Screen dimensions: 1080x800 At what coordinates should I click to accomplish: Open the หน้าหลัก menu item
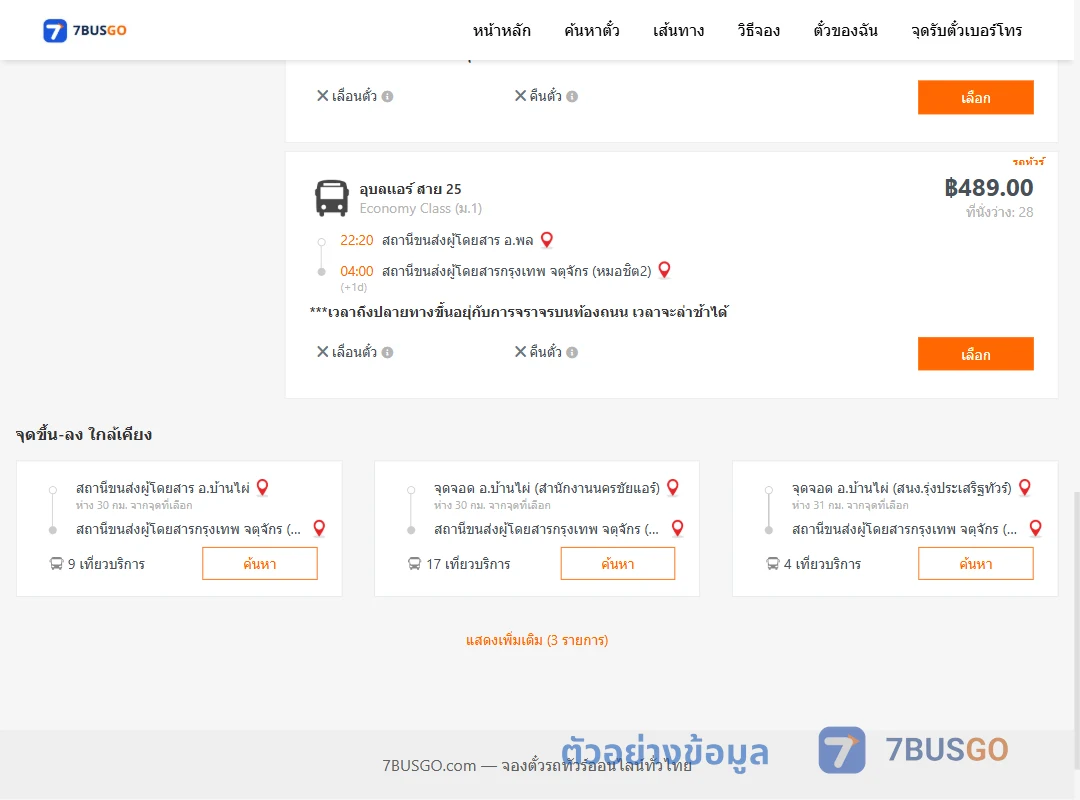point(501,30)
